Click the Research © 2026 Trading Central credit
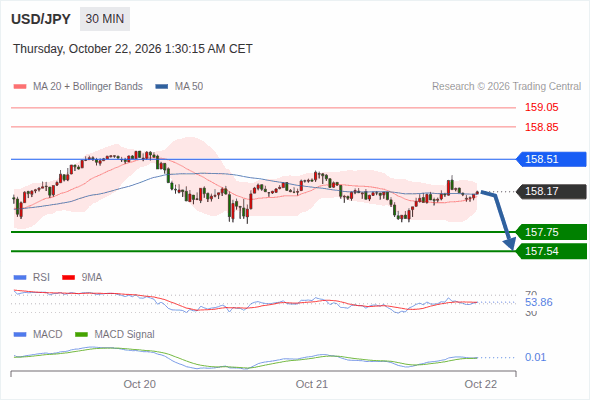Screen dimensions: 590x400 506,87
